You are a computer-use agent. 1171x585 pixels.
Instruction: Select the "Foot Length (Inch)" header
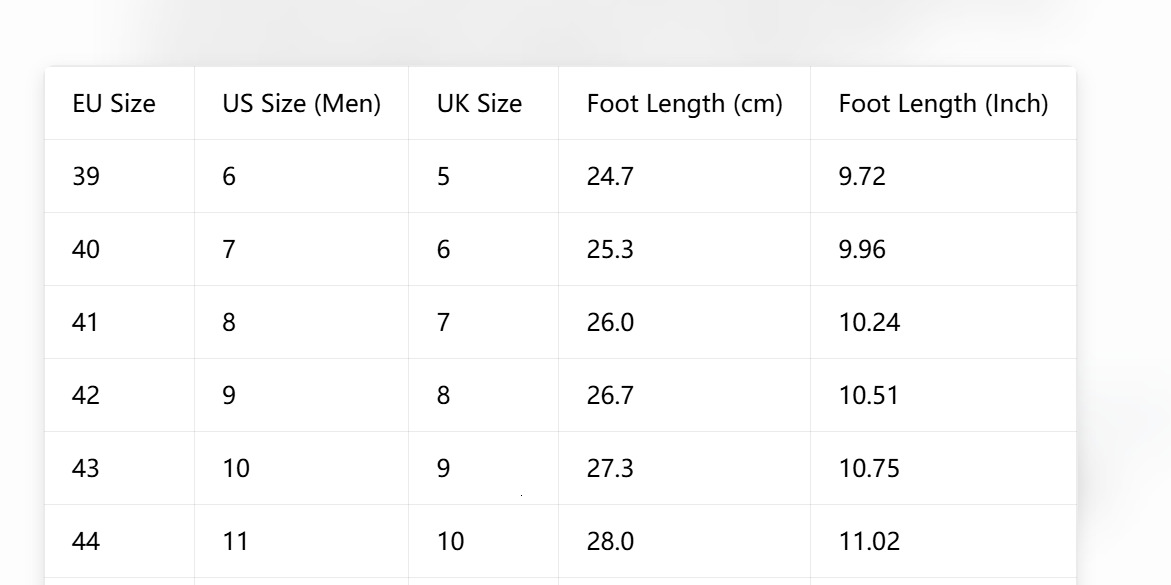pyautogui.click(x=943, y=103)
